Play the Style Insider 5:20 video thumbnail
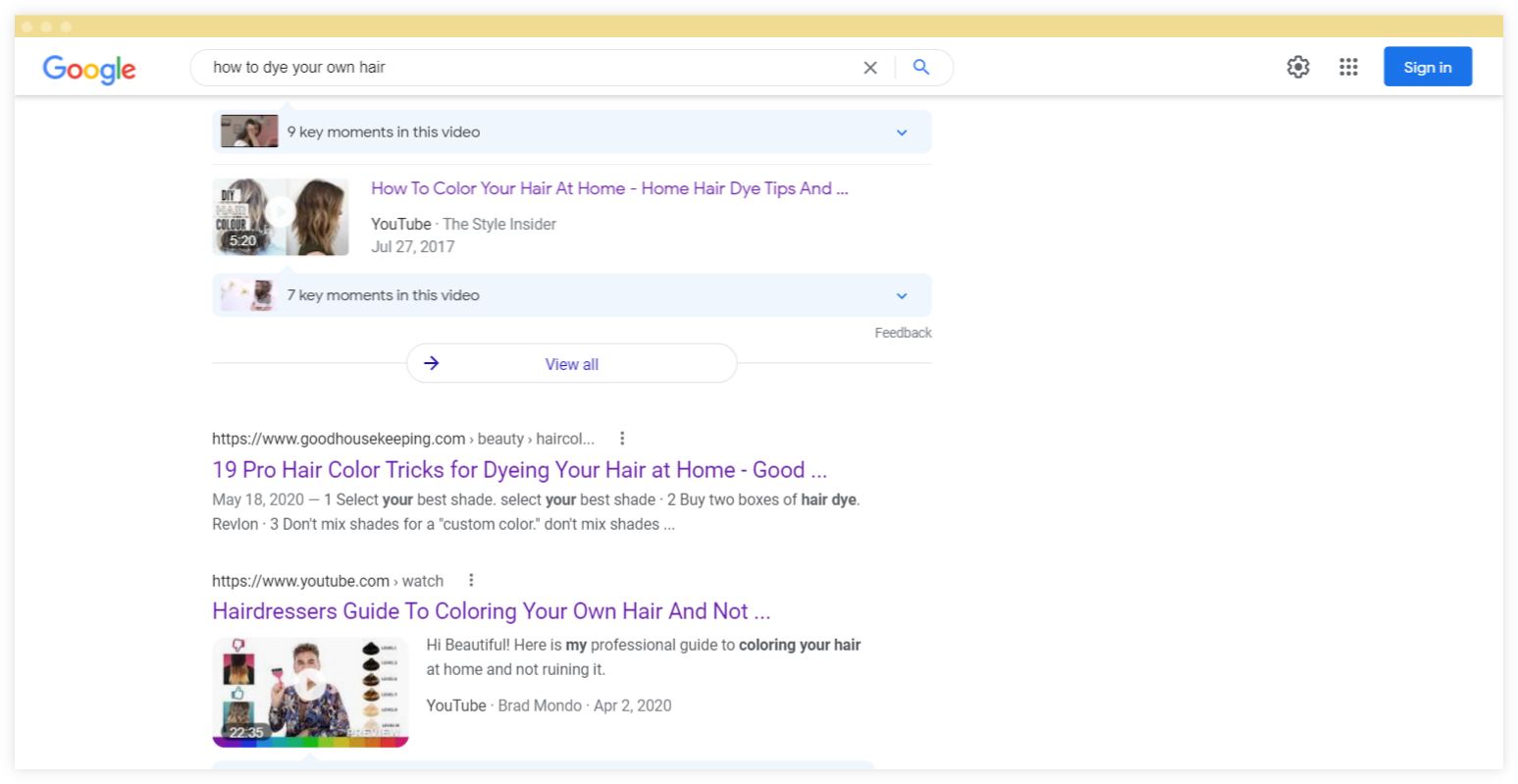 (281, 217)
